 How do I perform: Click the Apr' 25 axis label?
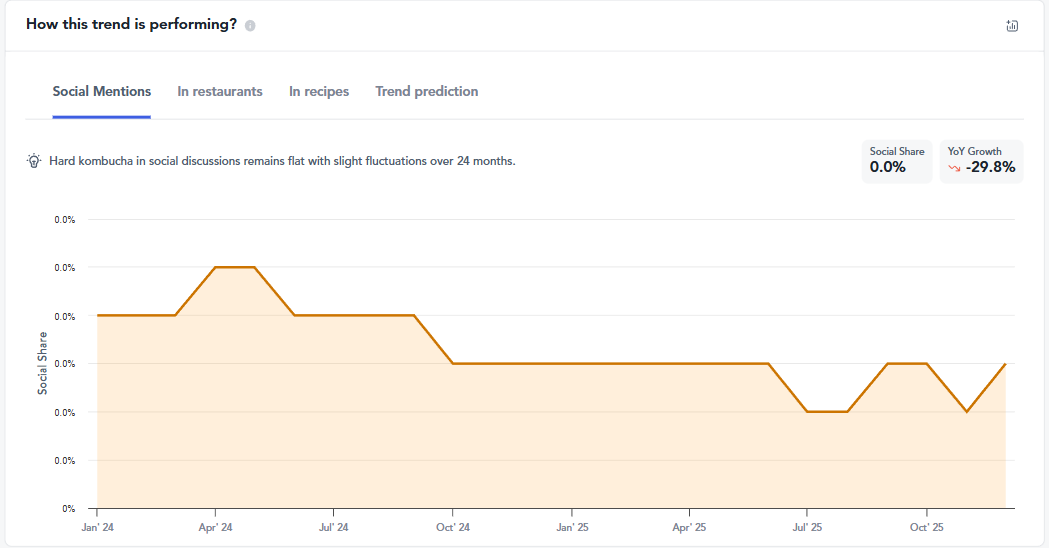(x=690, y=527)
